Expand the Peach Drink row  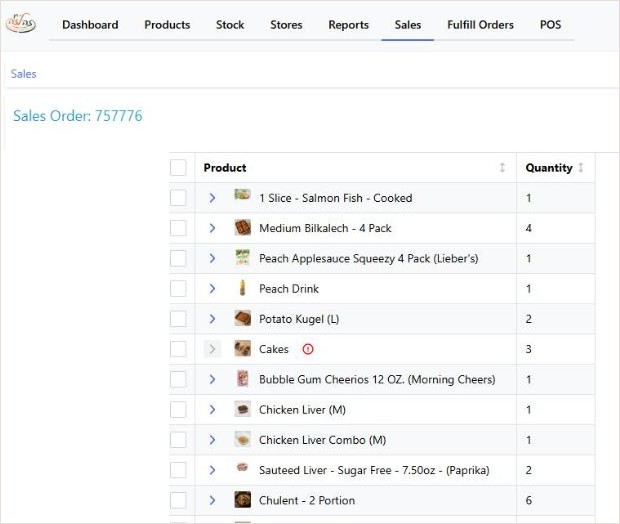[212, 289]
